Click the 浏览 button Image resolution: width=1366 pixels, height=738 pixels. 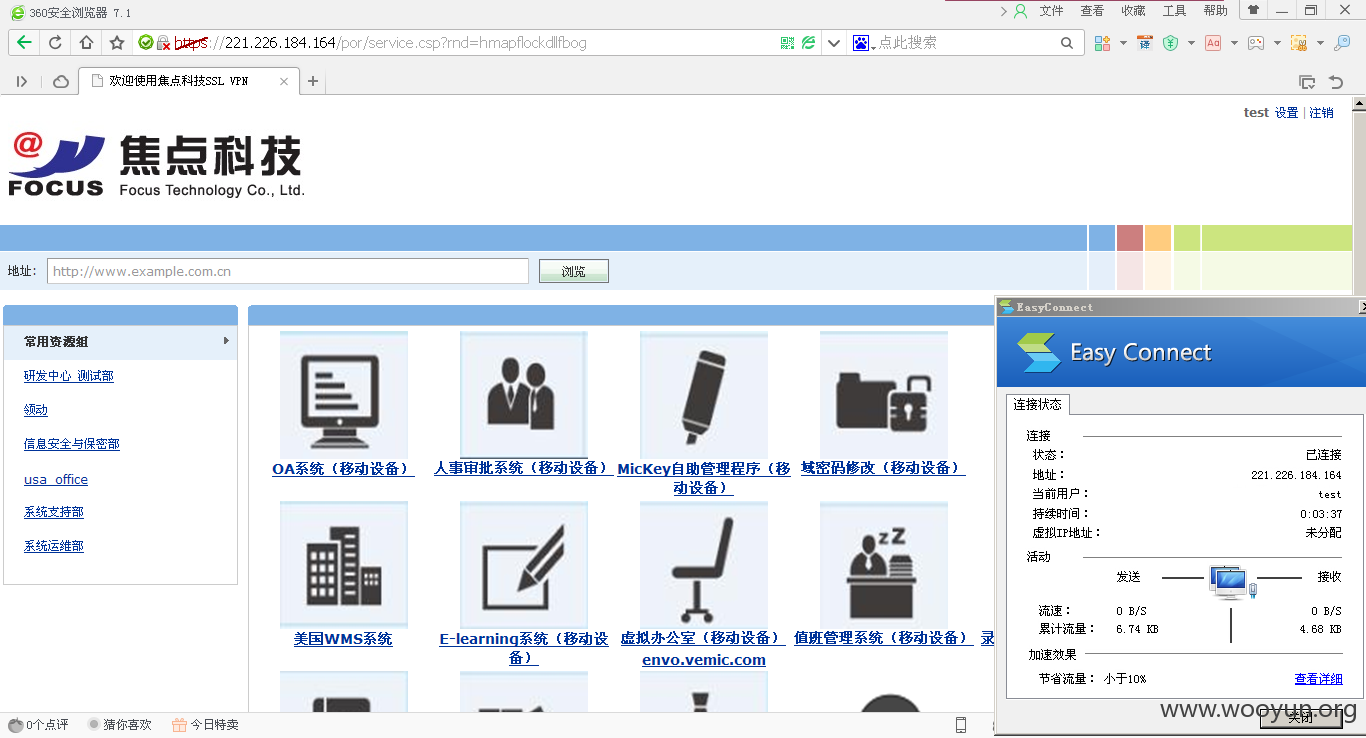pyautogui.click(x=573, y=271)
